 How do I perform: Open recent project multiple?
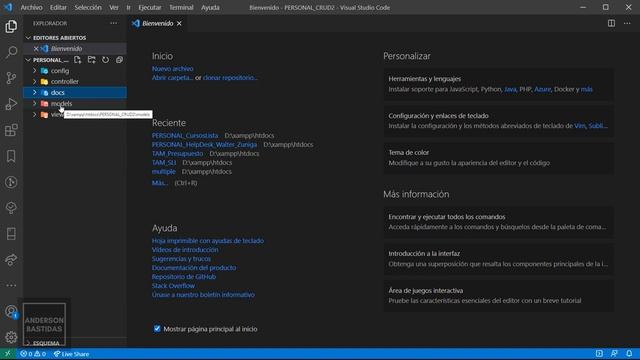pos(163,171)
